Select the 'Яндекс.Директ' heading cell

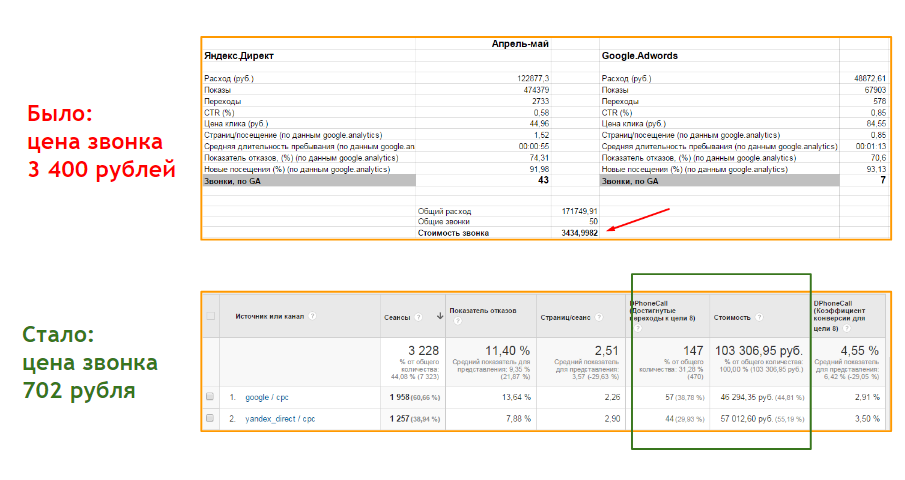(239, 56)
